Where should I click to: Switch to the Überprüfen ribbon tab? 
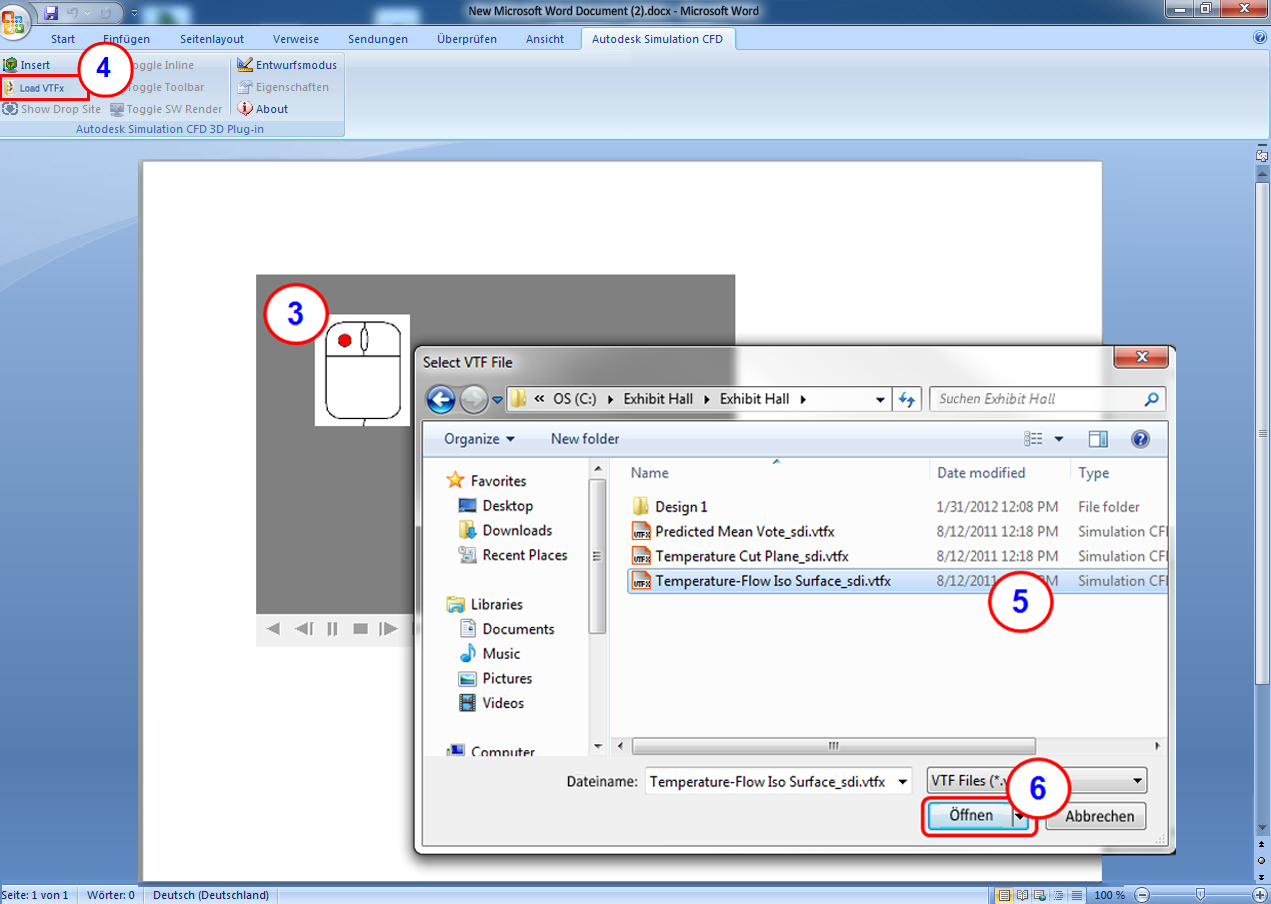coord(467,39)
